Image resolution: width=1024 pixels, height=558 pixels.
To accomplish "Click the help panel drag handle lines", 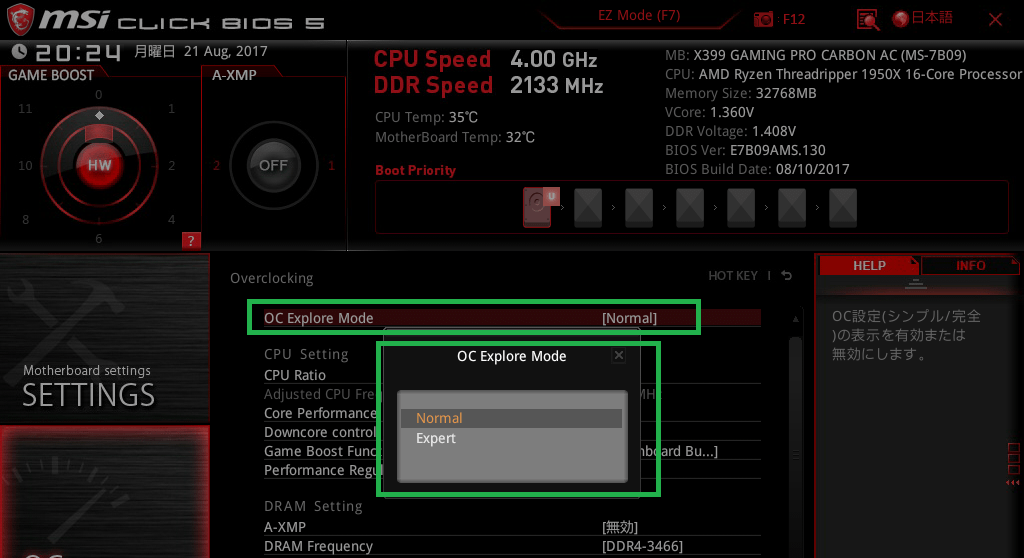I will pos(916,284).
